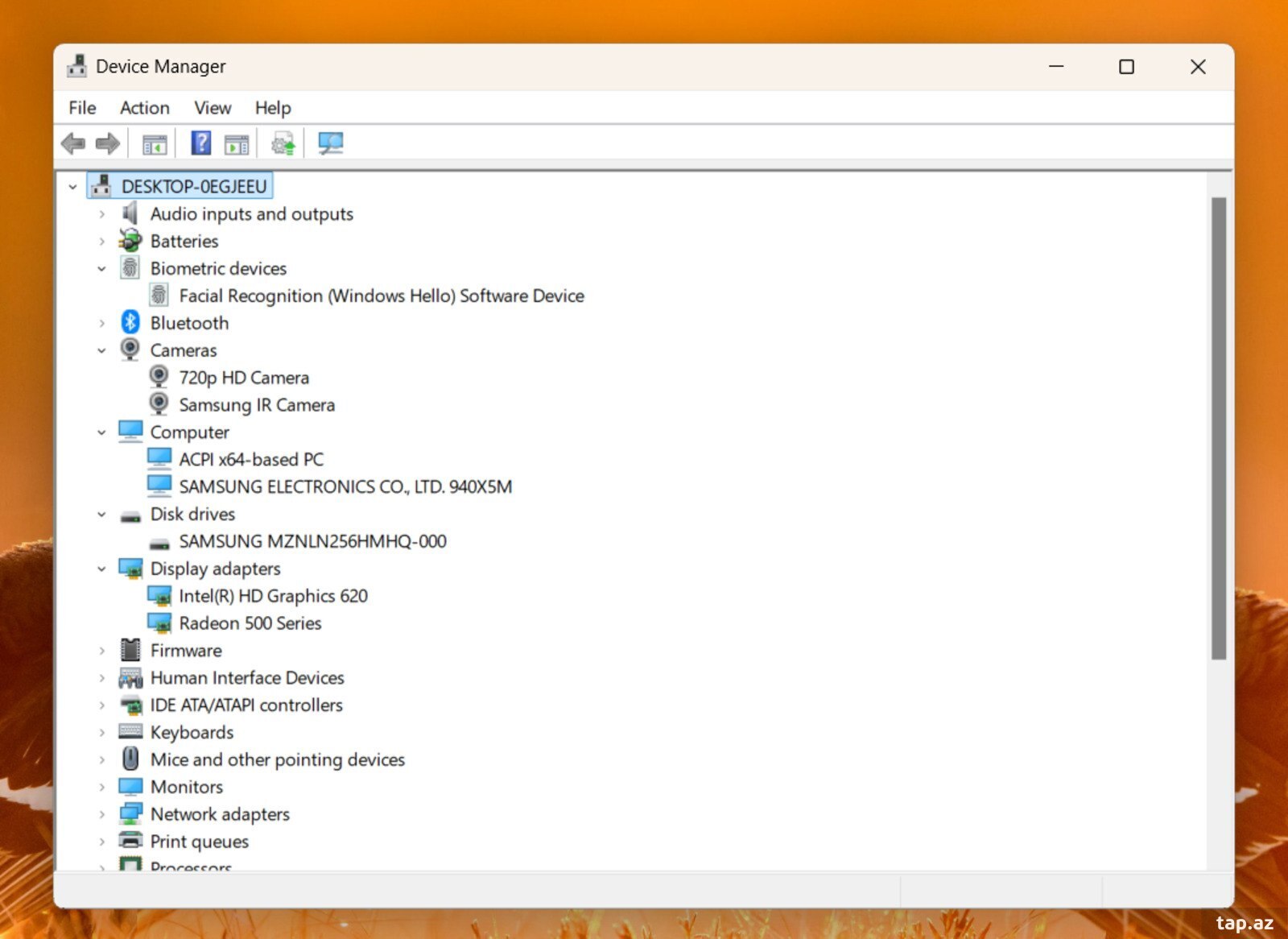Click the Network adapters category icon

130,814
